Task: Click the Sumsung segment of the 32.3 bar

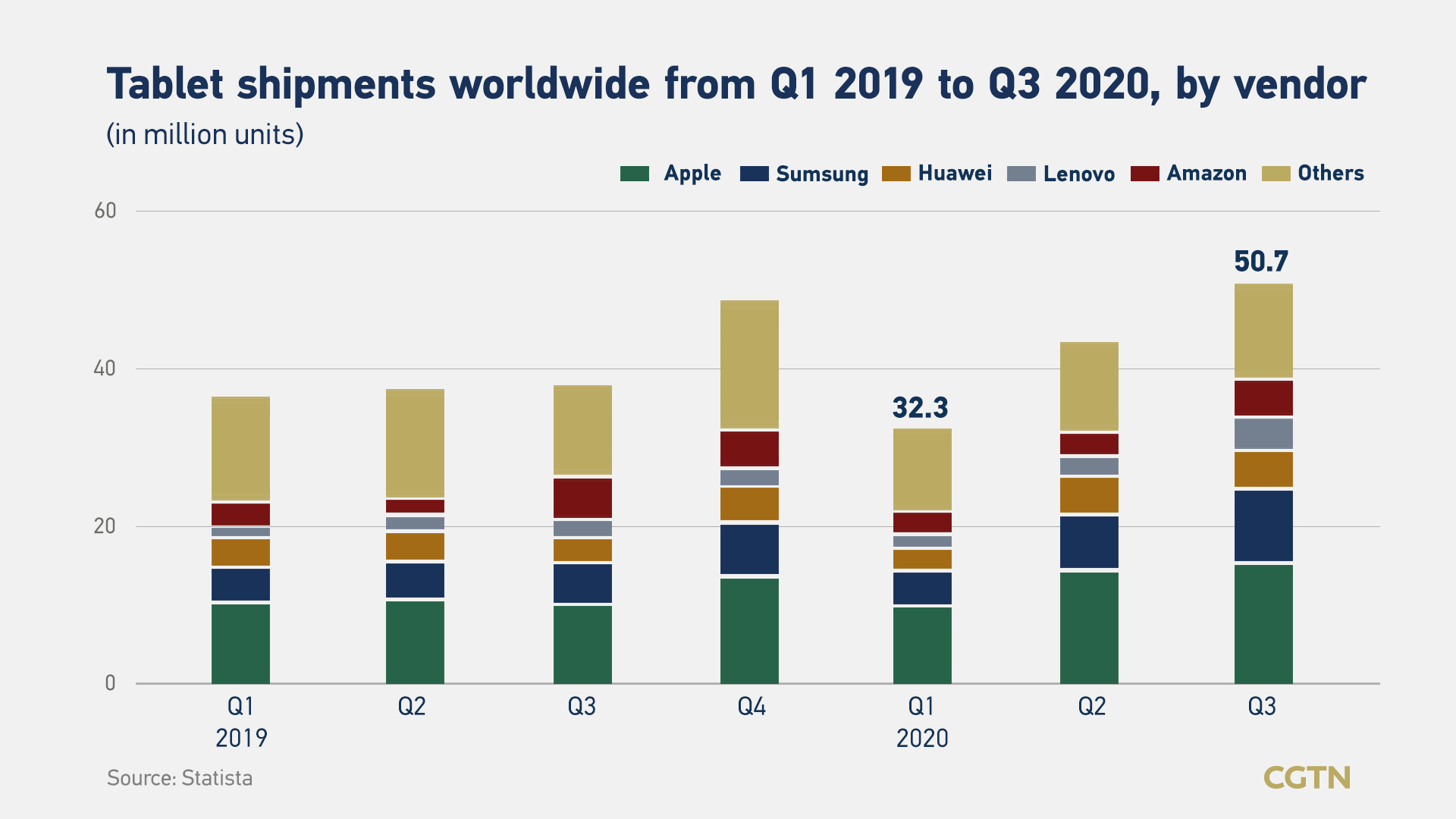Action: [922, 588]
